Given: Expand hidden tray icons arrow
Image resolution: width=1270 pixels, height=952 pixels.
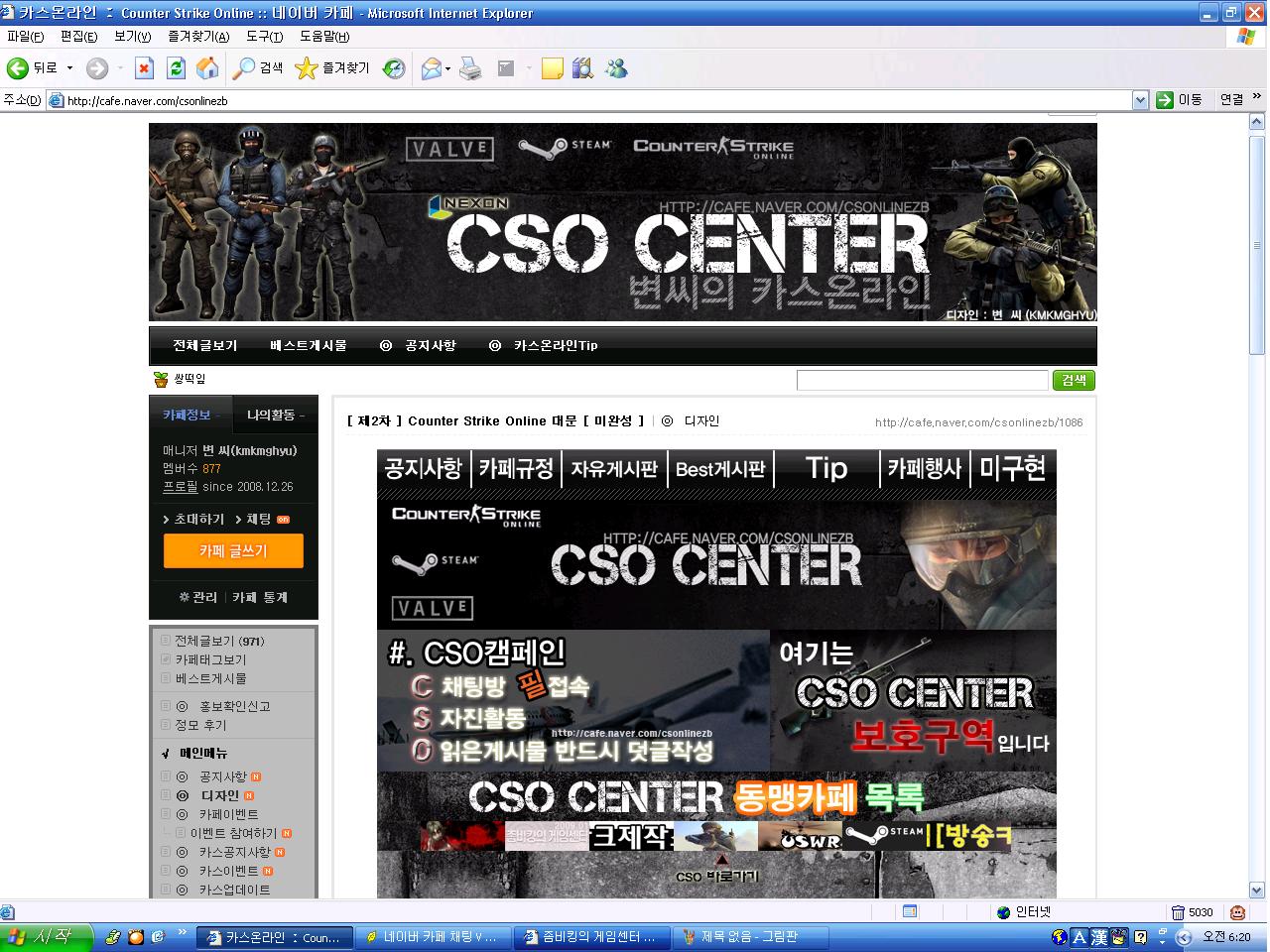Looking at the screenshot, I should point(1182,937).
